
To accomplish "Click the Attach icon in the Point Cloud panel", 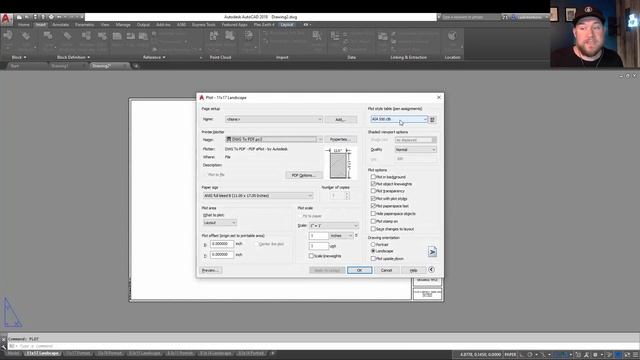I will (x=230, y=36).
